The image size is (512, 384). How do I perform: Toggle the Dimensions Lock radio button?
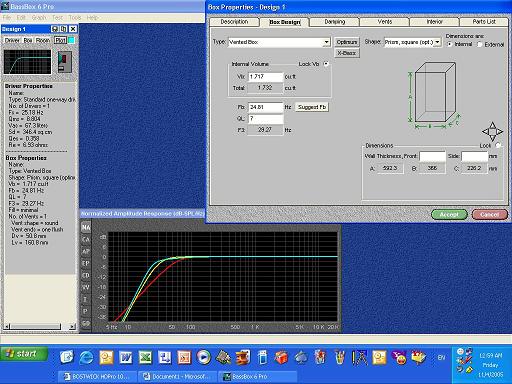[x=498, y=145]
